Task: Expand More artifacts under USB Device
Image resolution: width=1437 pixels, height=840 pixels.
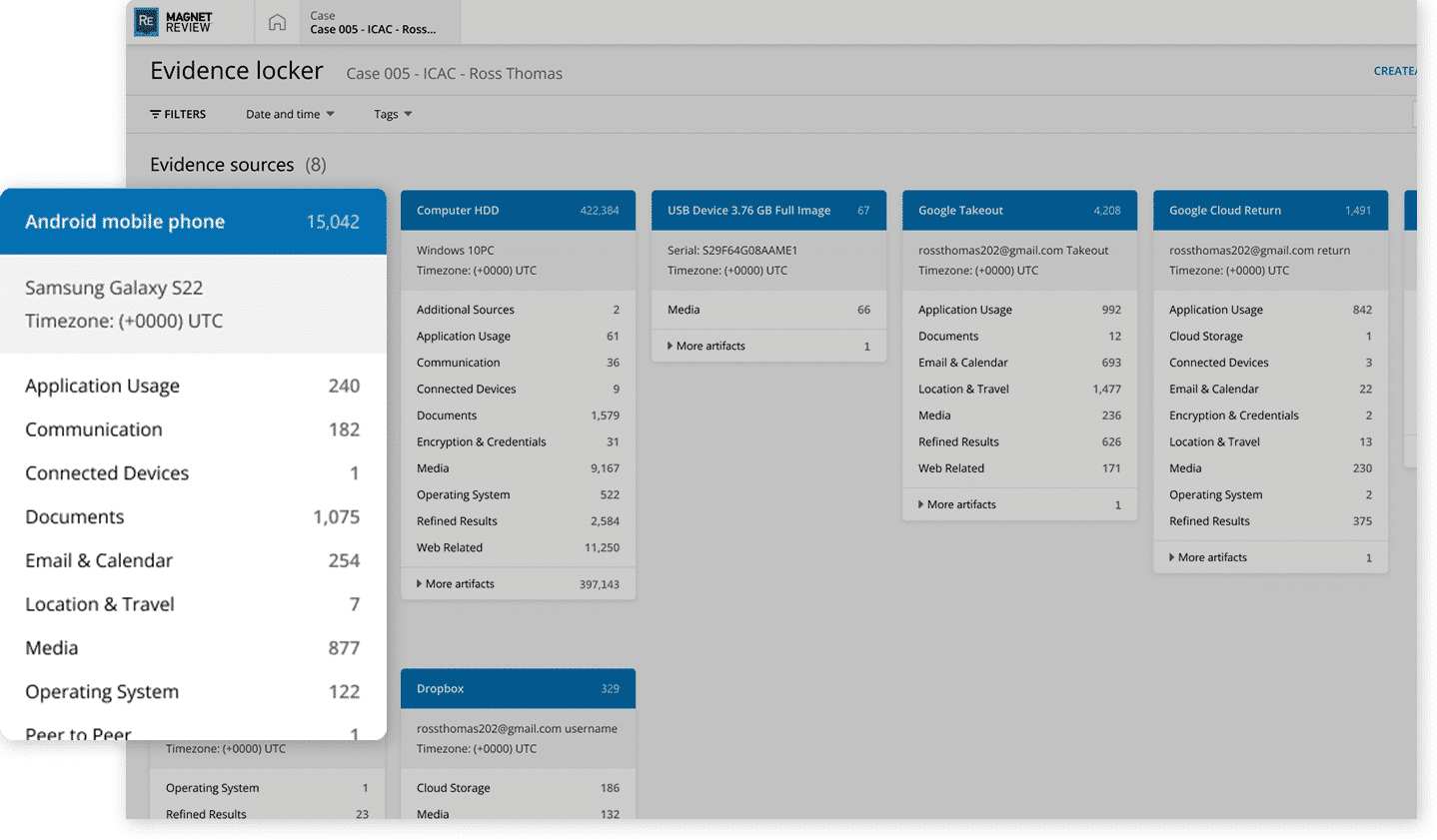Action: (x=710, y=347)
